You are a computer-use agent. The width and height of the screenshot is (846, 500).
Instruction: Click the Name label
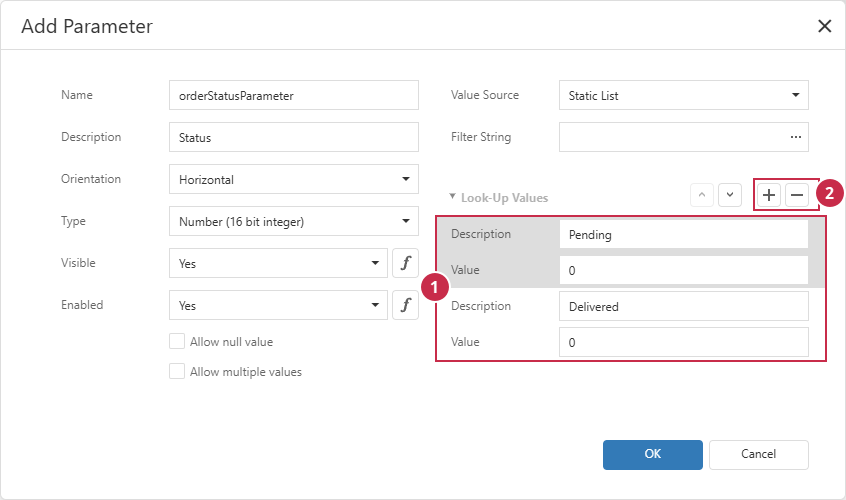pyautogui.click(x=77, y=95)
